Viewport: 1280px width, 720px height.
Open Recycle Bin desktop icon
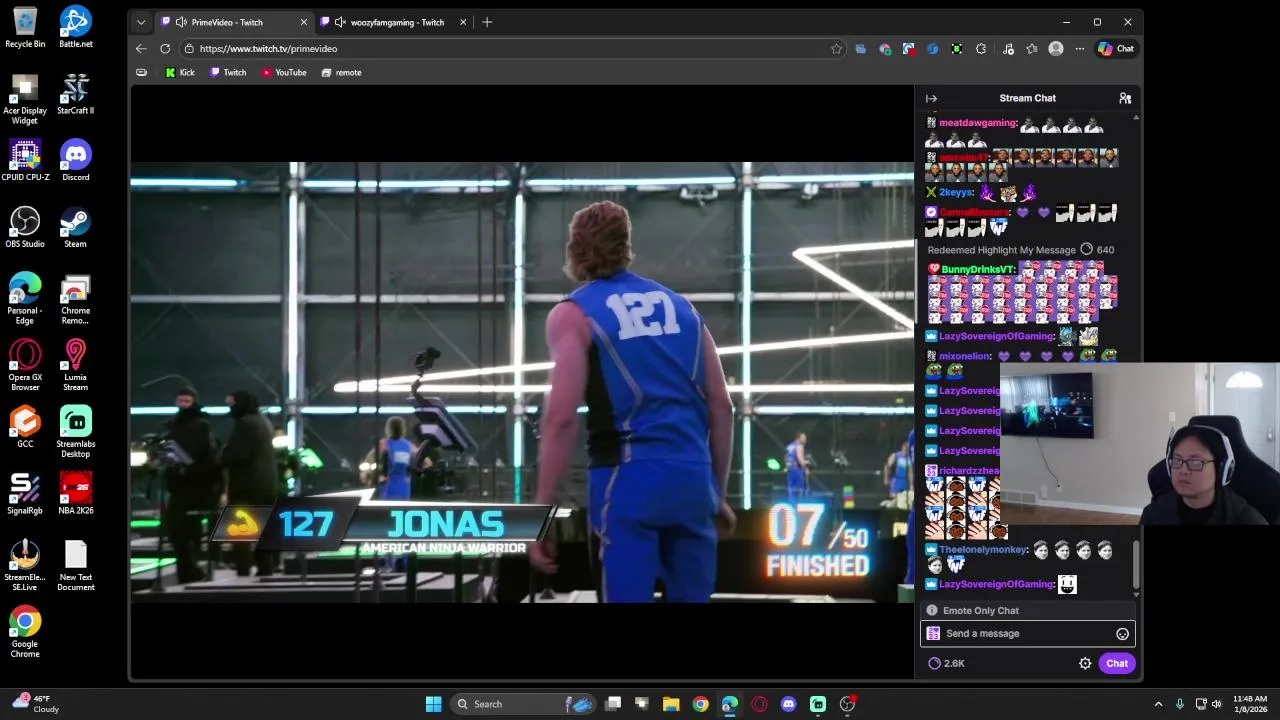(25, 27)
